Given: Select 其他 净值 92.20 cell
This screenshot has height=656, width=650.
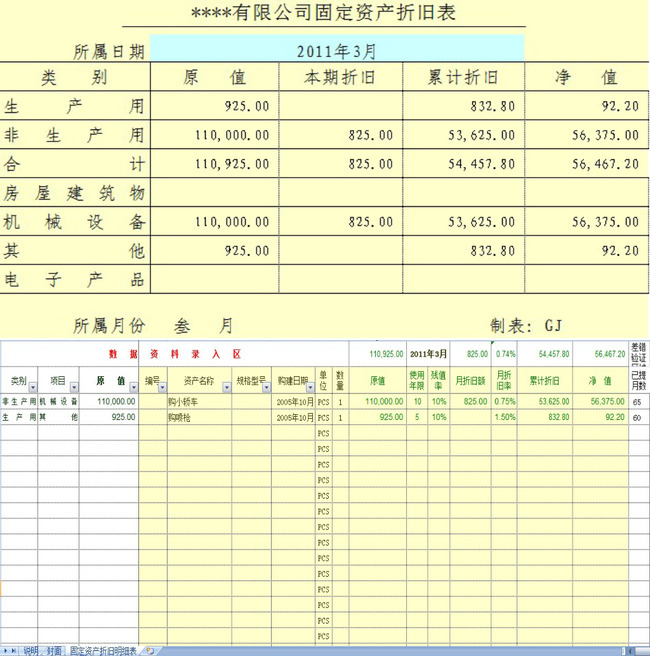Looking at the screenshot, I should 586,251.
